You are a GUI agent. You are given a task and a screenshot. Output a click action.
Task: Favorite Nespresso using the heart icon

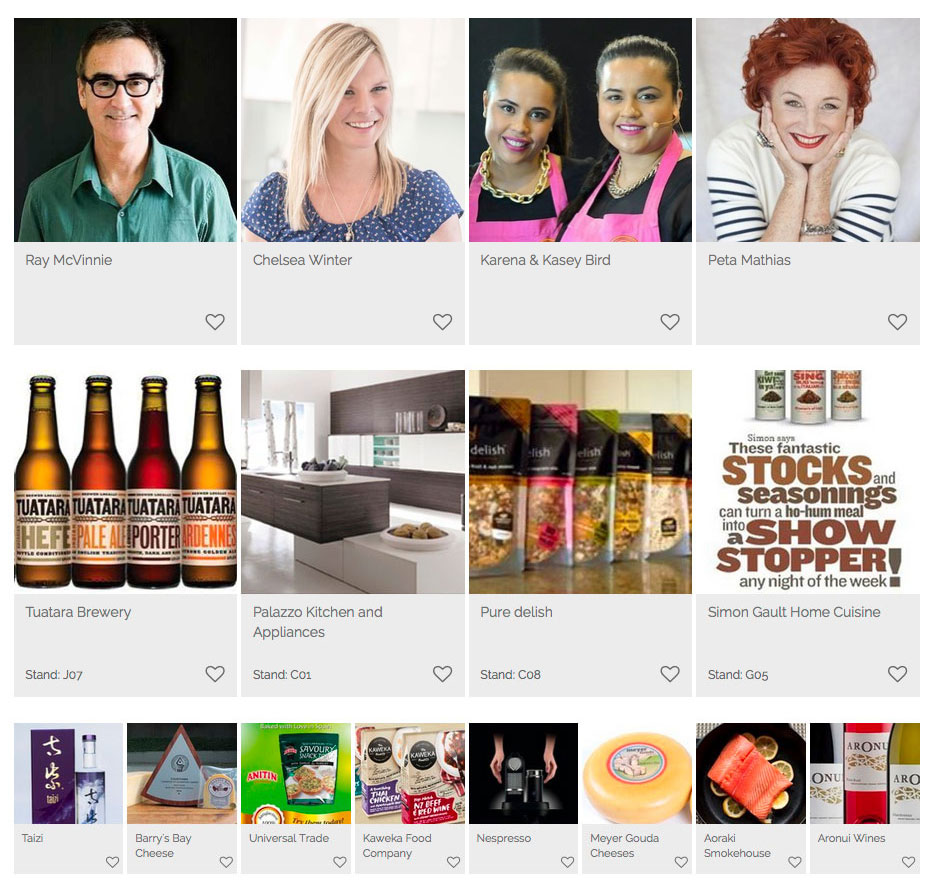coord(567,862)
